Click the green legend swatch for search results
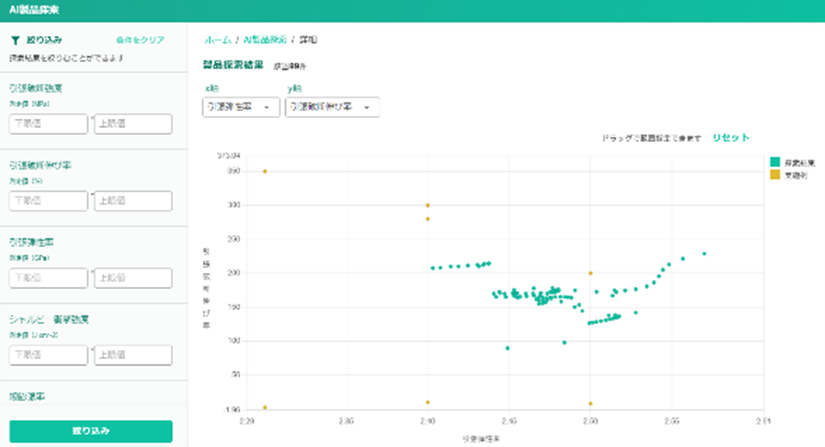The width and height of the screenshot is (825, 447). (x=775, y=161)
